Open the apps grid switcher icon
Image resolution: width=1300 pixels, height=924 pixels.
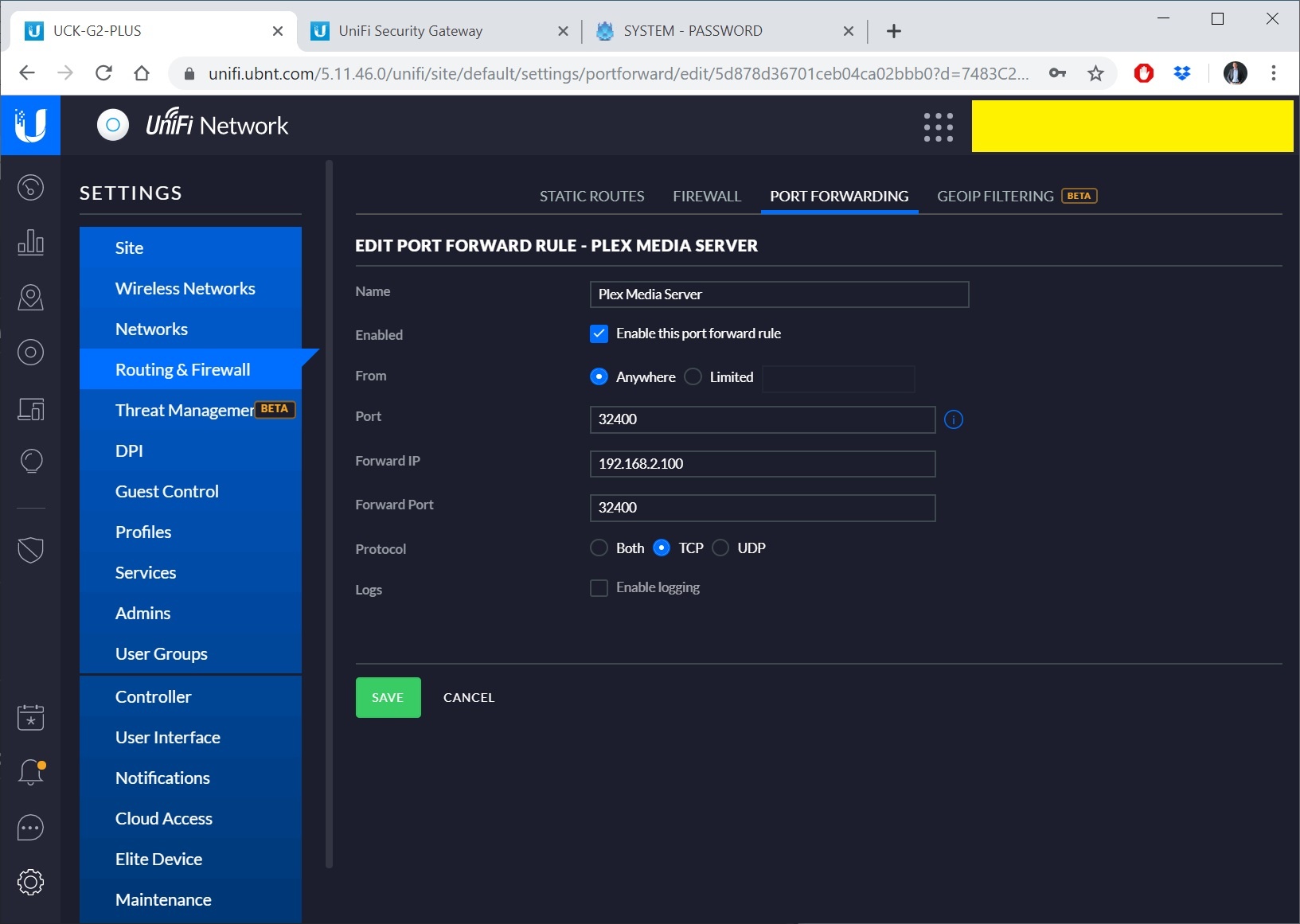click(x=939, y=127)
